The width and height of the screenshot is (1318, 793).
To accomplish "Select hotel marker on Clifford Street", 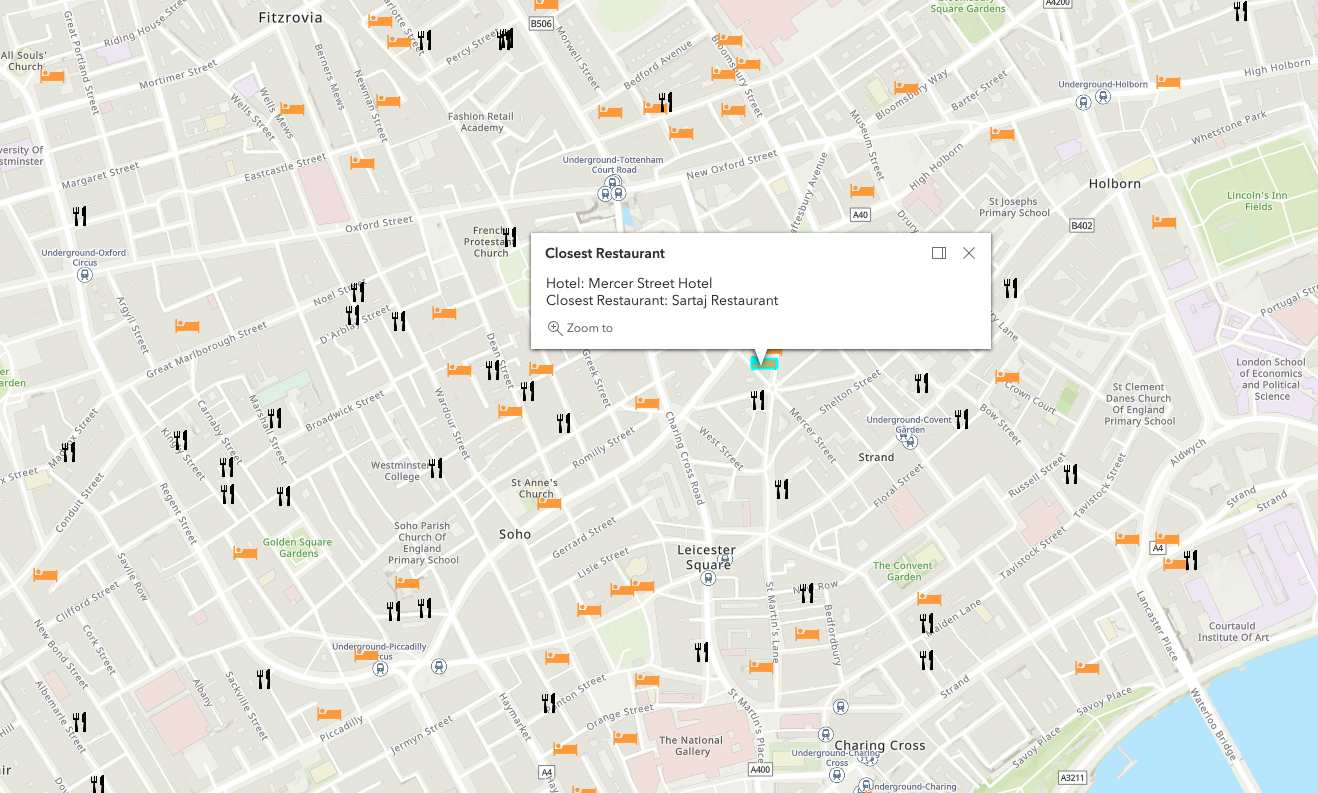I will point(45,575).
